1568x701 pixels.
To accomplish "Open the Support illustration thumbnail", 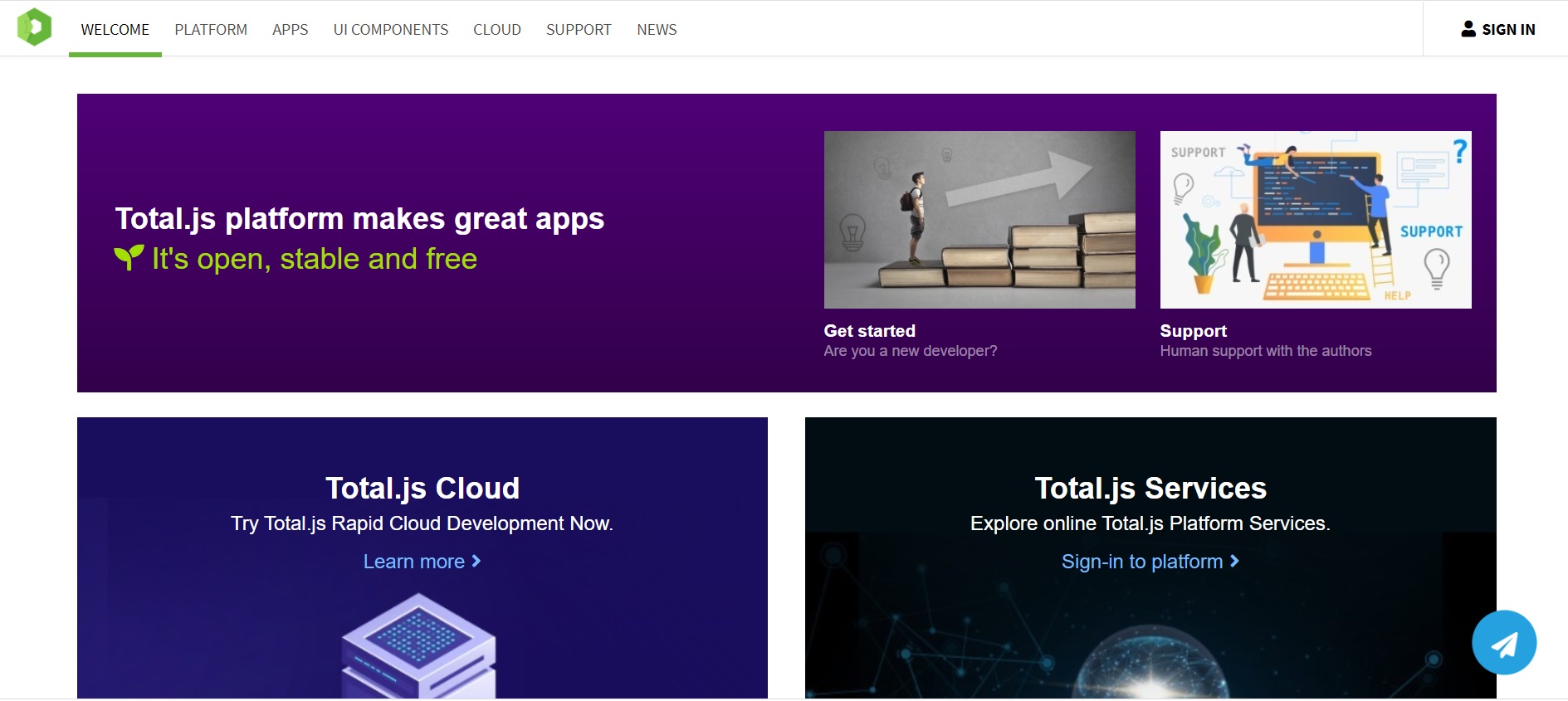I will (1315, 220).
